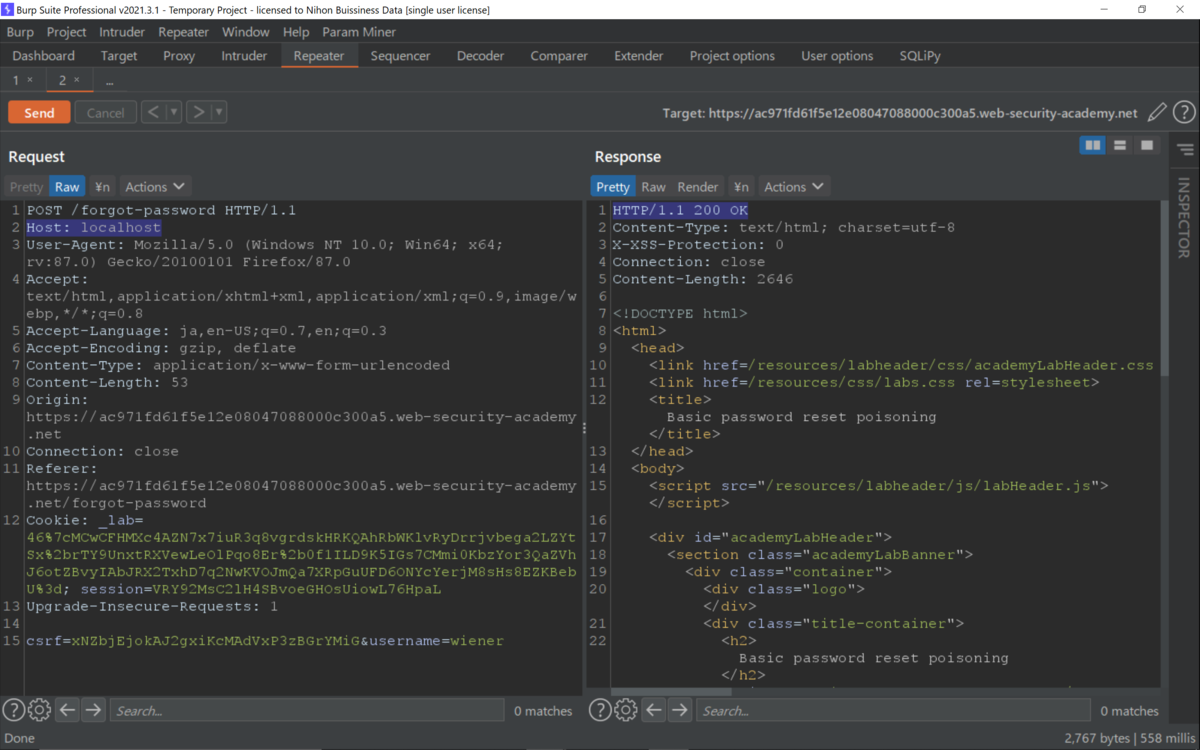Select combined tabbed layout view icon
The height and width of the screenshot is (750, 1200).
[1147, 146]
